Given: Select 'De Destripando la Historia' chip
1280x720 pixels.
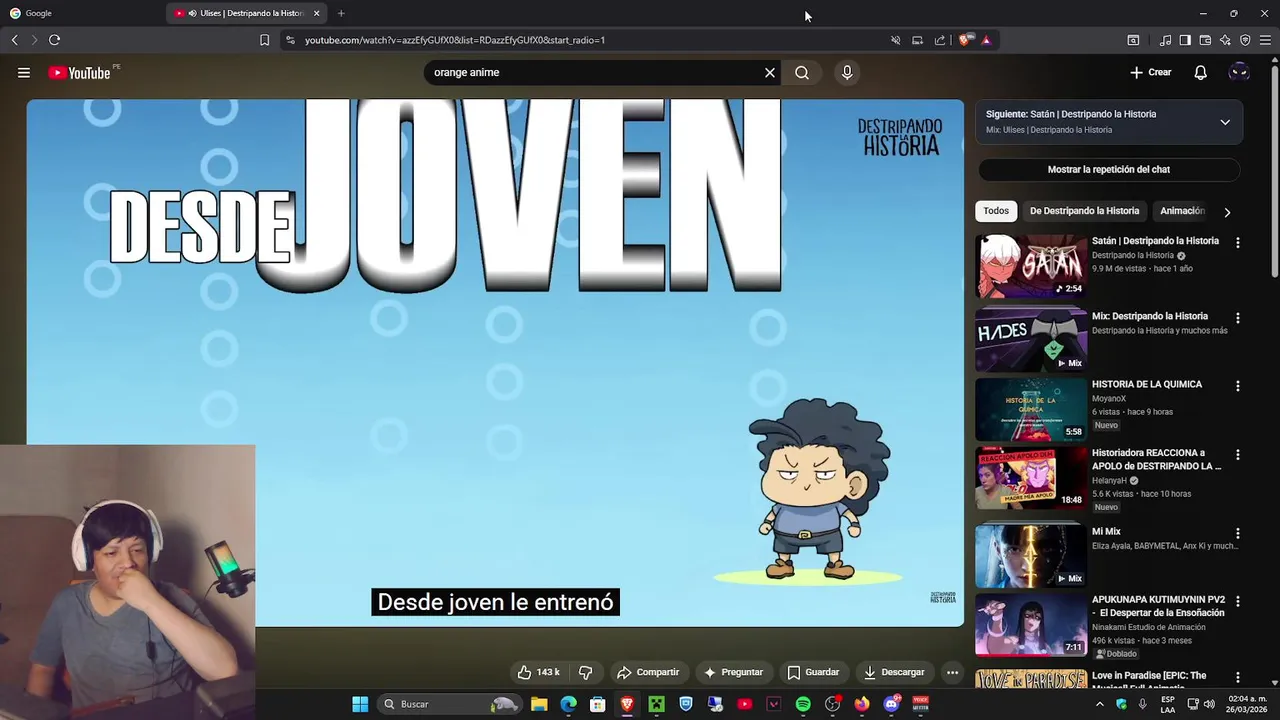Looking at the screenshot, I should click(x=1084, y=211).
